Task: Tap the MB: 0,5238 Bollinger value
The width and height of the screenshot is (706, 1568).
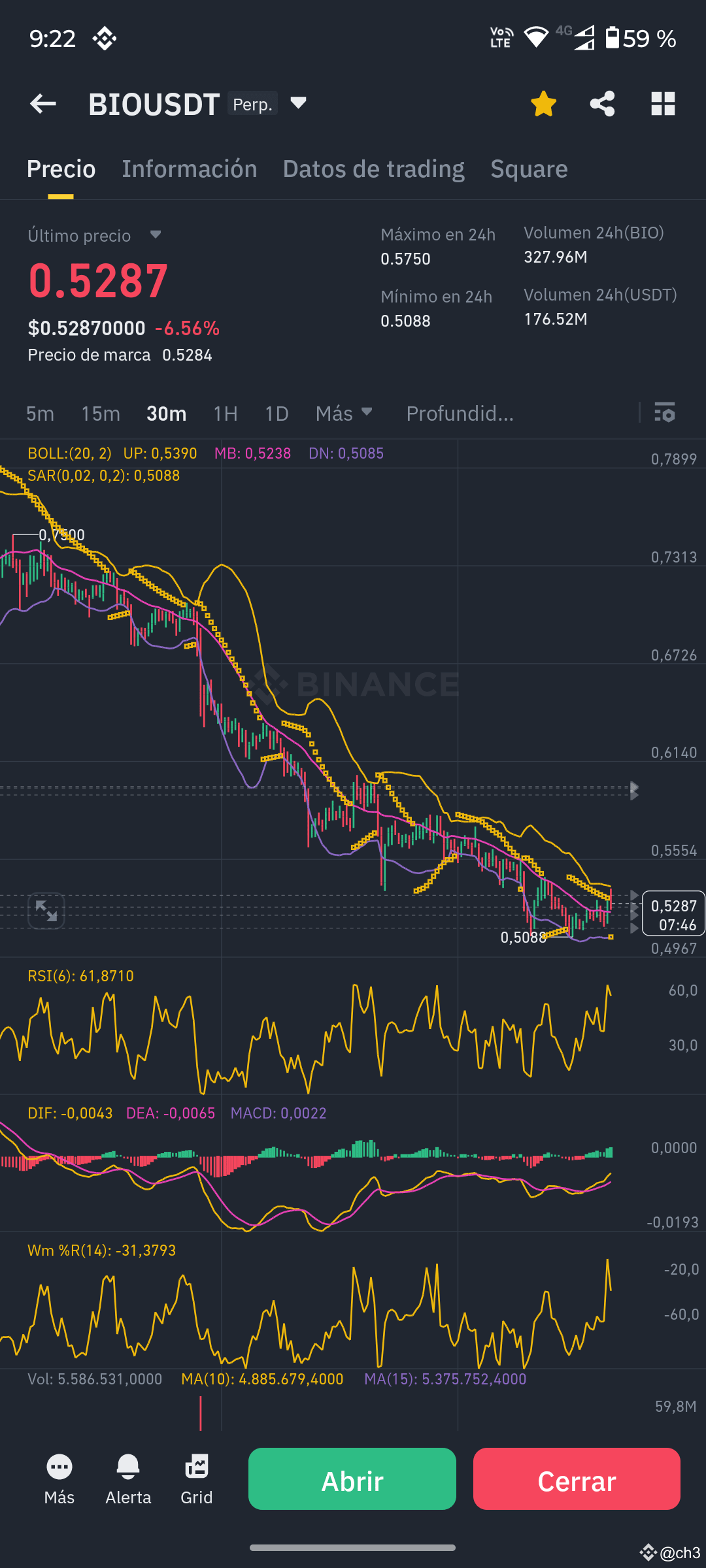Action: click(252, 453)
